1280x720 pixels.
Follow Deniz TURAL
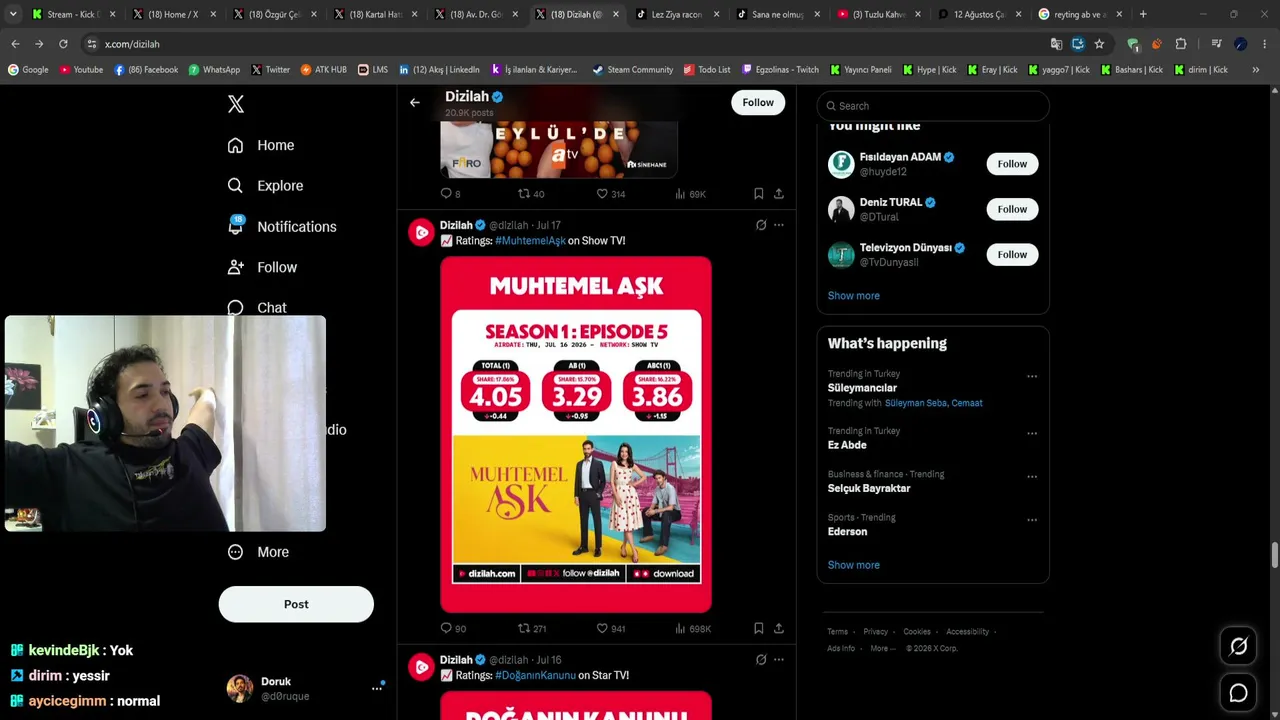pos(1012,209)
